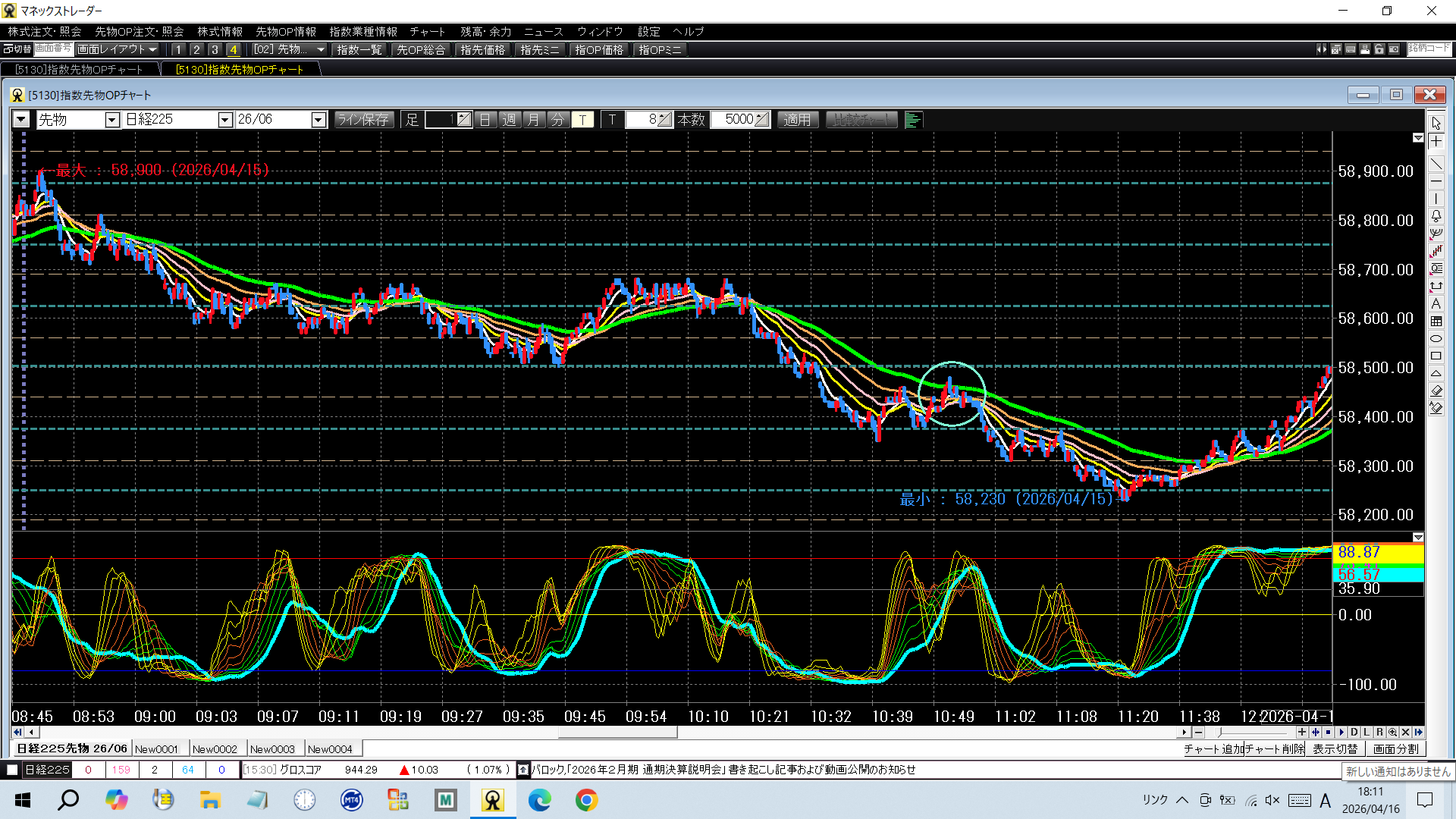Select the horizontal line tool

coord(1436,182)
